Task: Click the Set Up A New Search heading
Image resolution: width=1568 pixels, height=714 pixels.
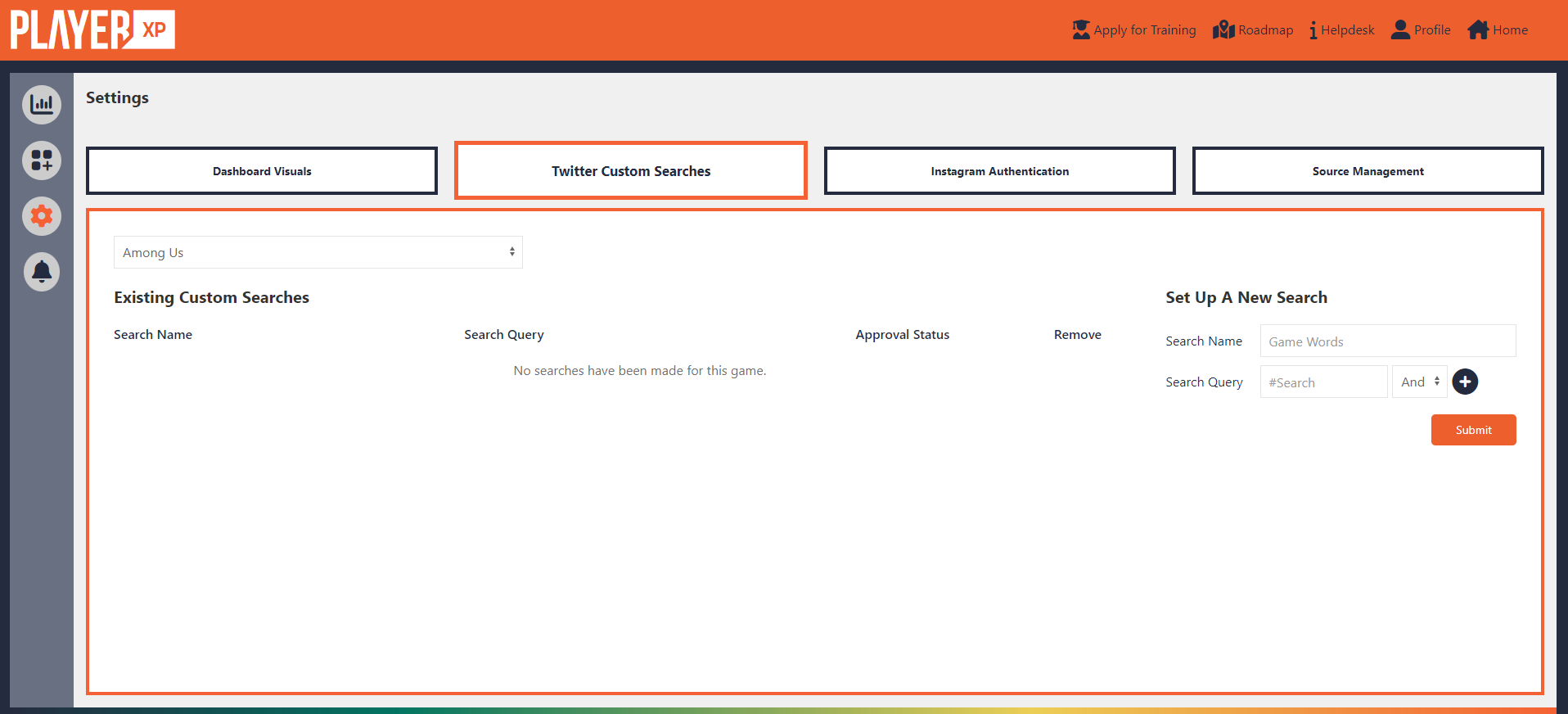Action: 1246,297
